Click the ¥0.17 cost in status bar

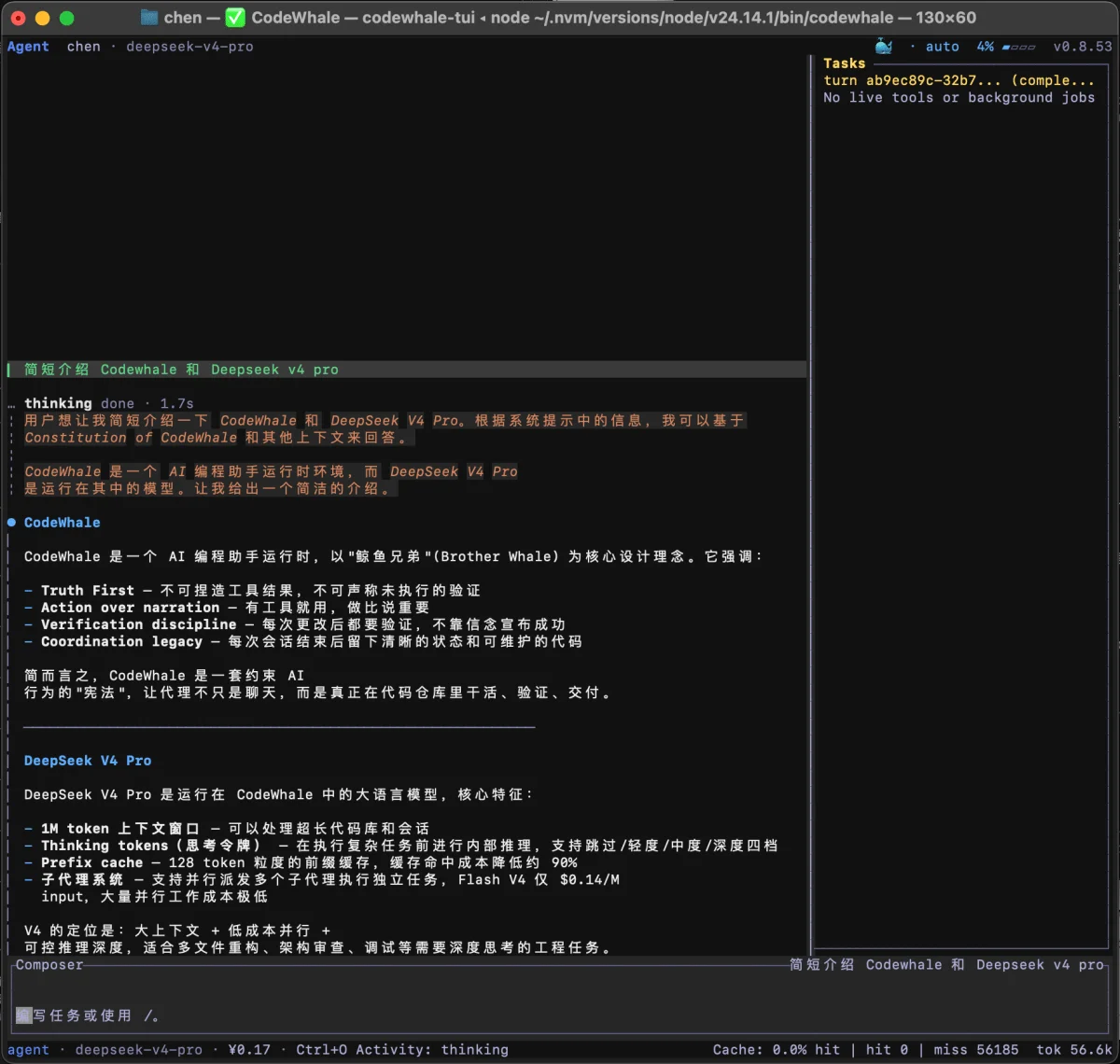[249, 1050]
